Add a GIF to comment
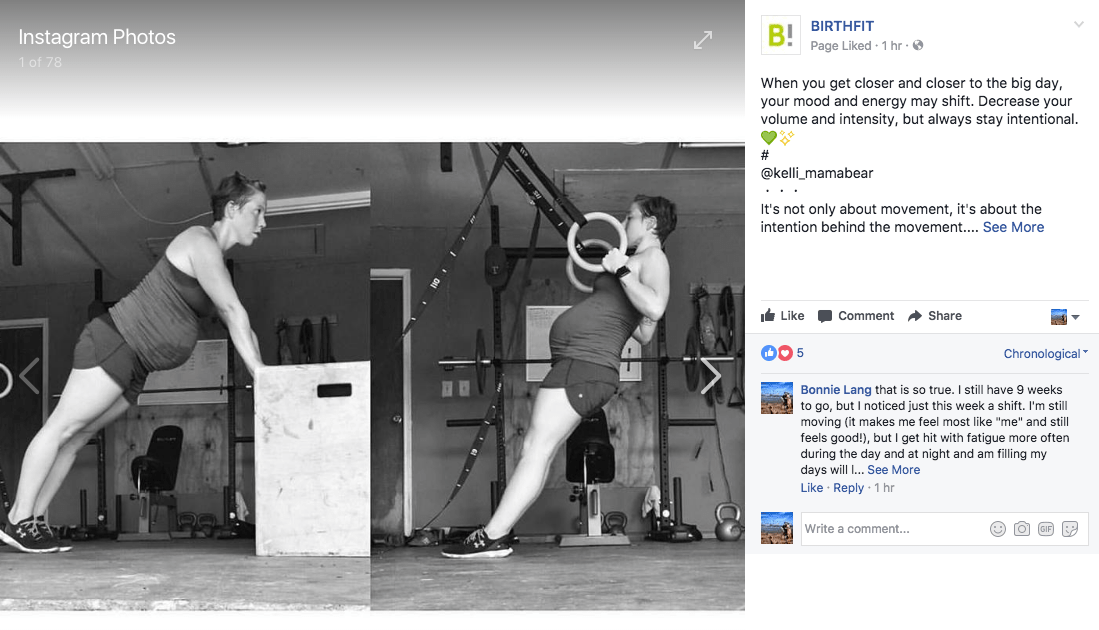This screenshot has height=630, width=1099. click(x=1046, y=529)
